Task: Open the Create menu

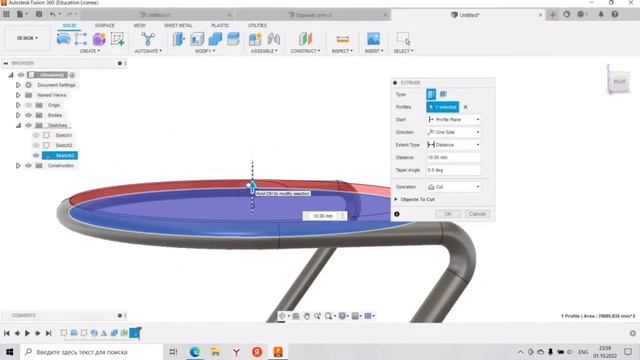Action: pyautogui.click(x=90, y=51)
